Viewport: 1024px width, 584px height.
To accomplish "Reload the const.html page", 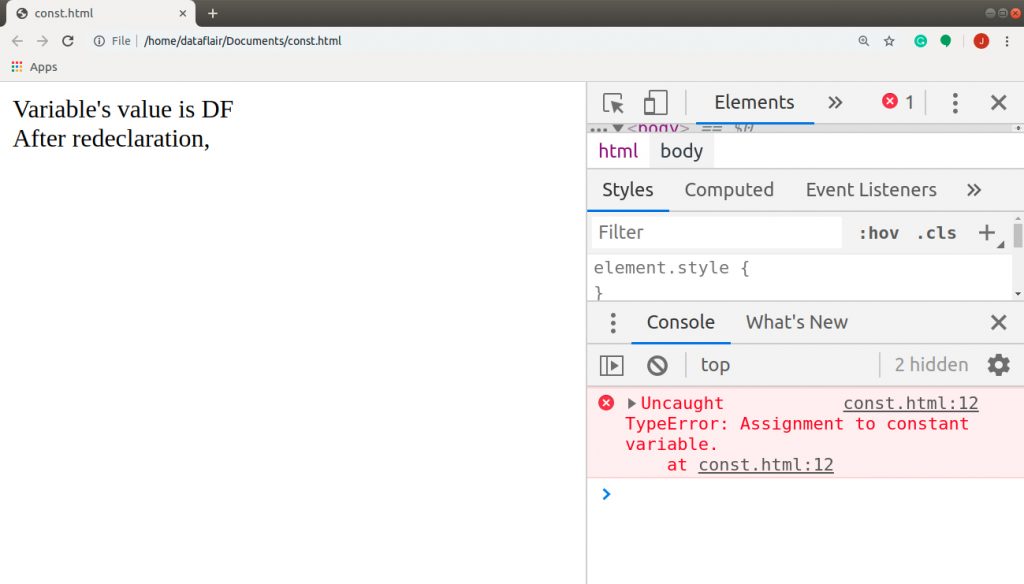I will 68,41.
